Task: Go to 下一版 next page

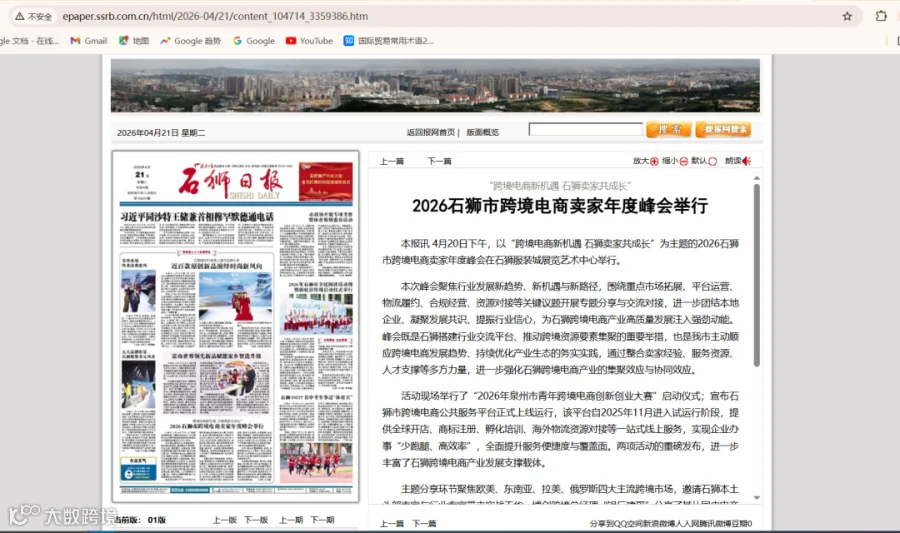Action: (x=256, y=520)
